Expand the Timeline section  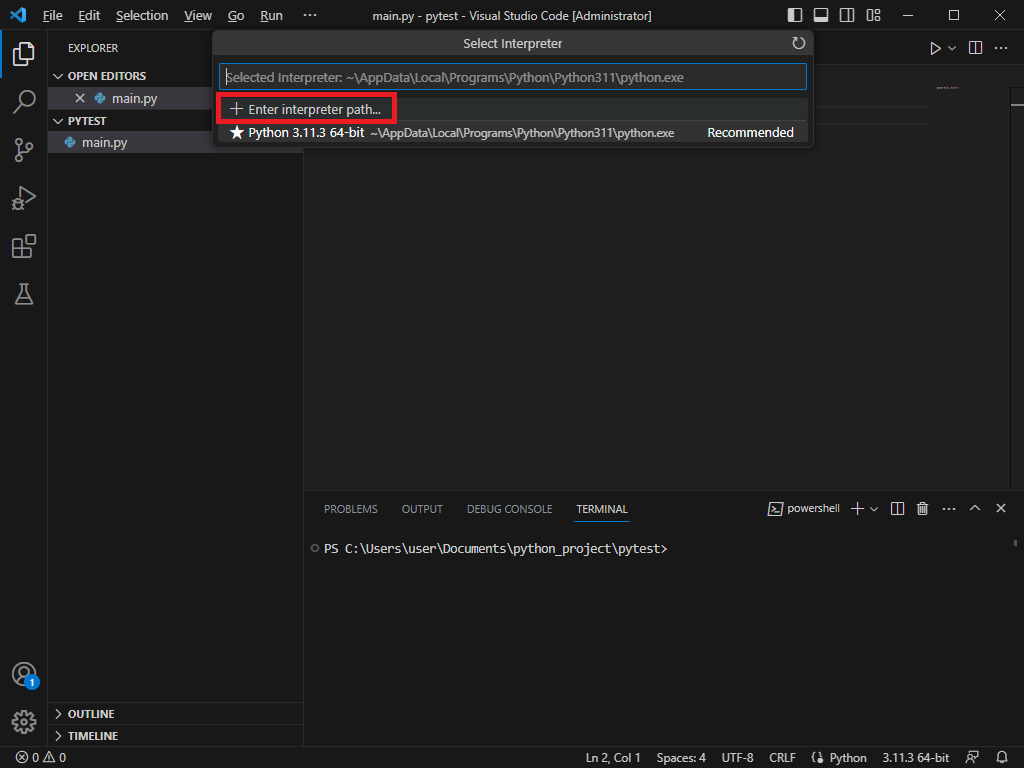tap(92, 736)
